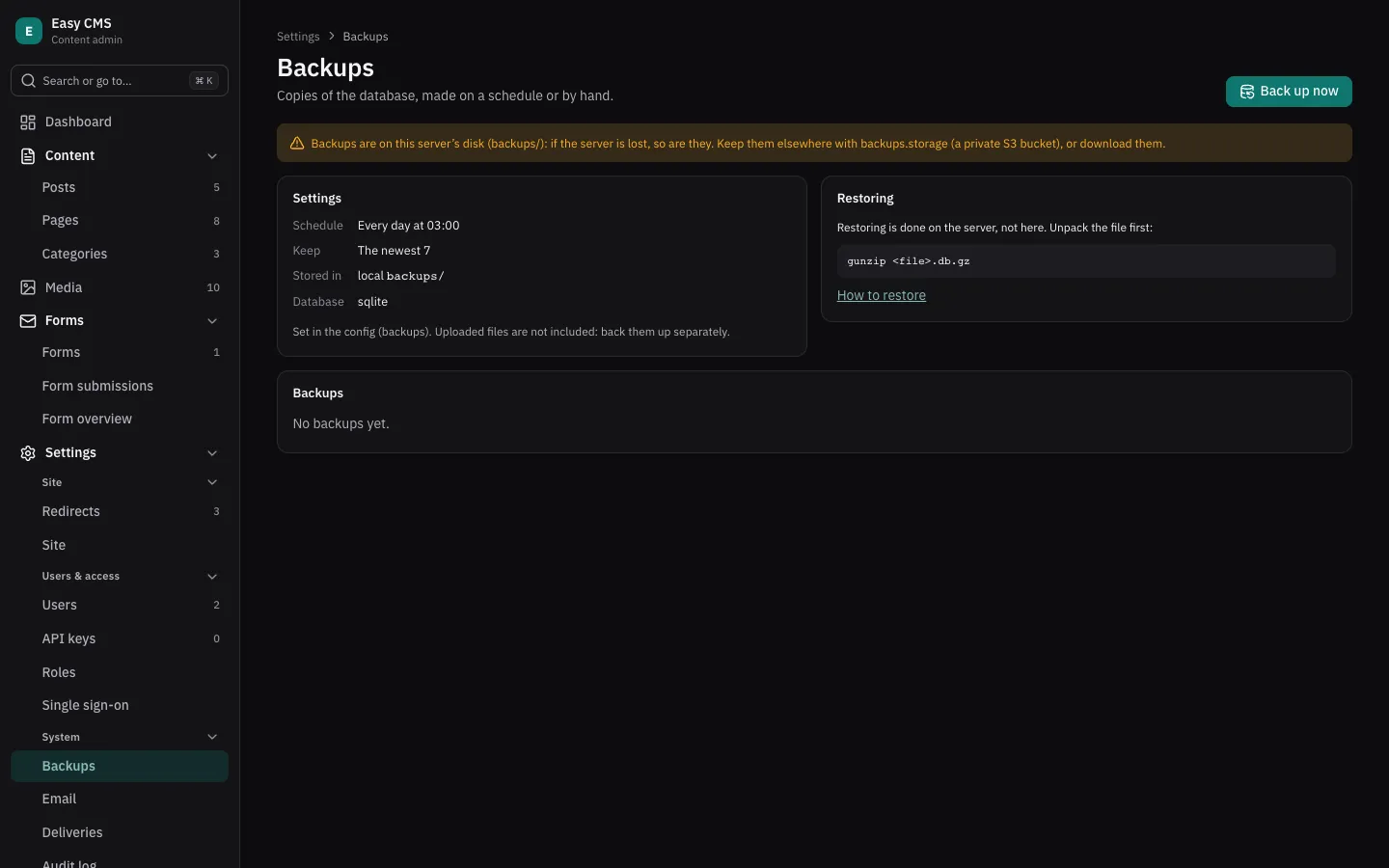1389x868 pixels.
Task: Click the Backups breadcrumb item
Action: 366,37
